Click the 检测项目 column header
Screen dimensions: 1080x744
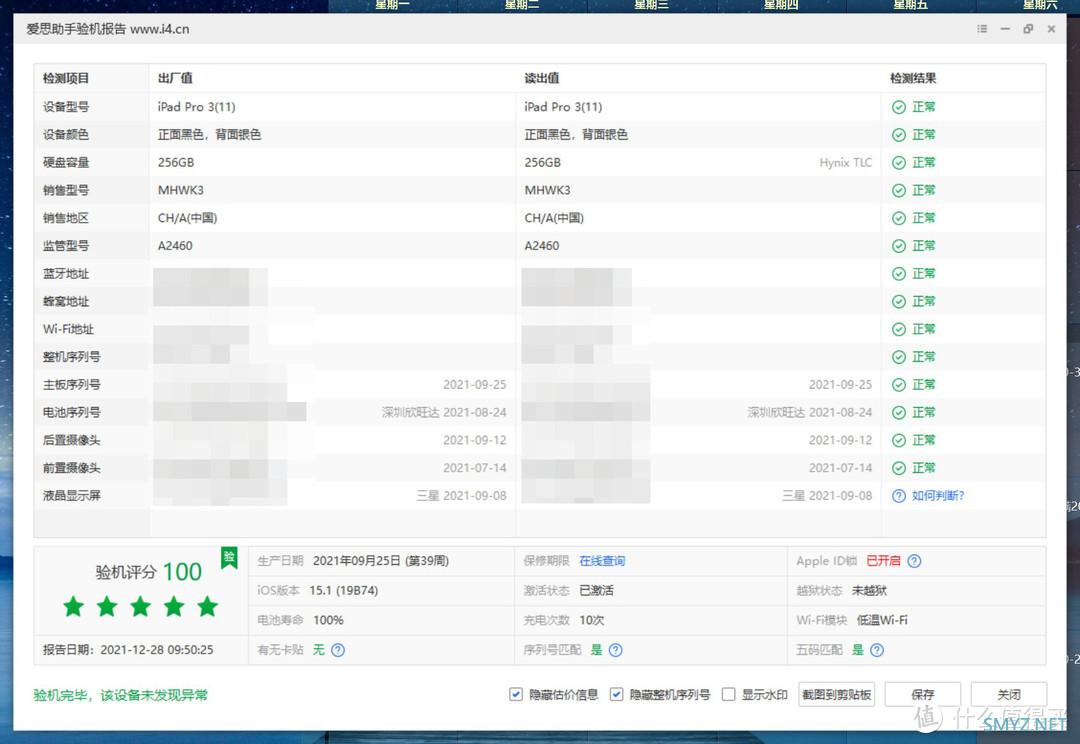[x=66, y=78]
